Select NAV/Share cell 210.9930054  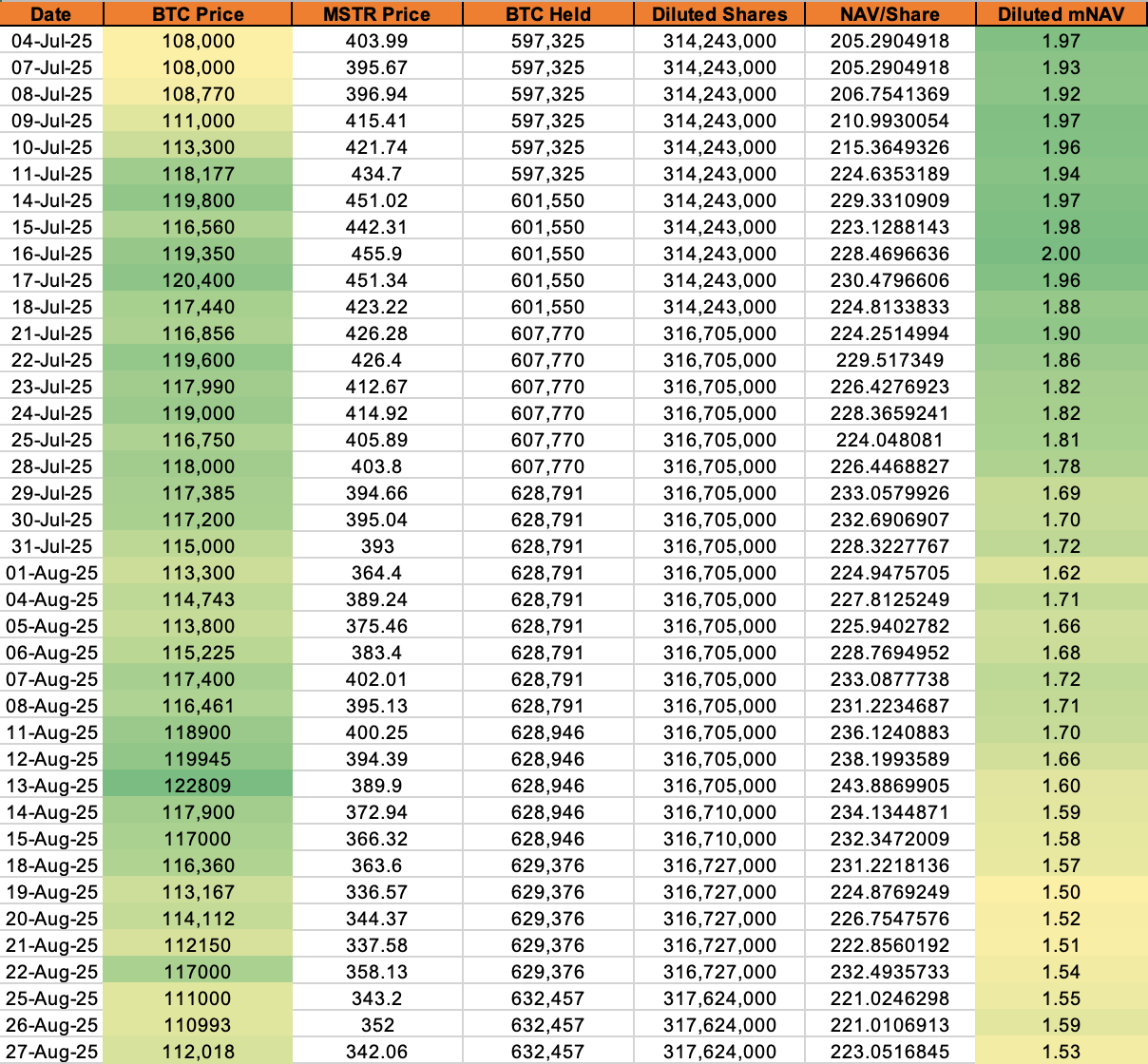click(x=890, y=121)
